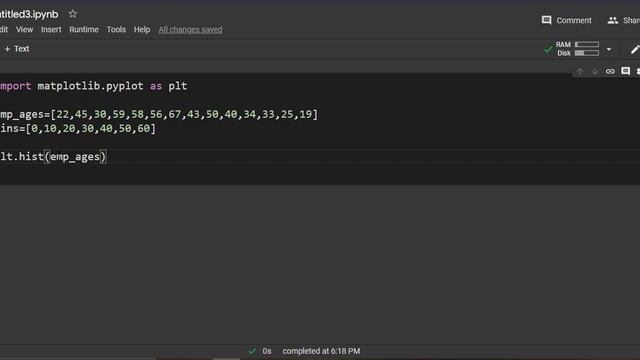Click the Comment speech bubble icon
Image resolution: width=640 pixels, height=360 pixels.
coord(547,20)
